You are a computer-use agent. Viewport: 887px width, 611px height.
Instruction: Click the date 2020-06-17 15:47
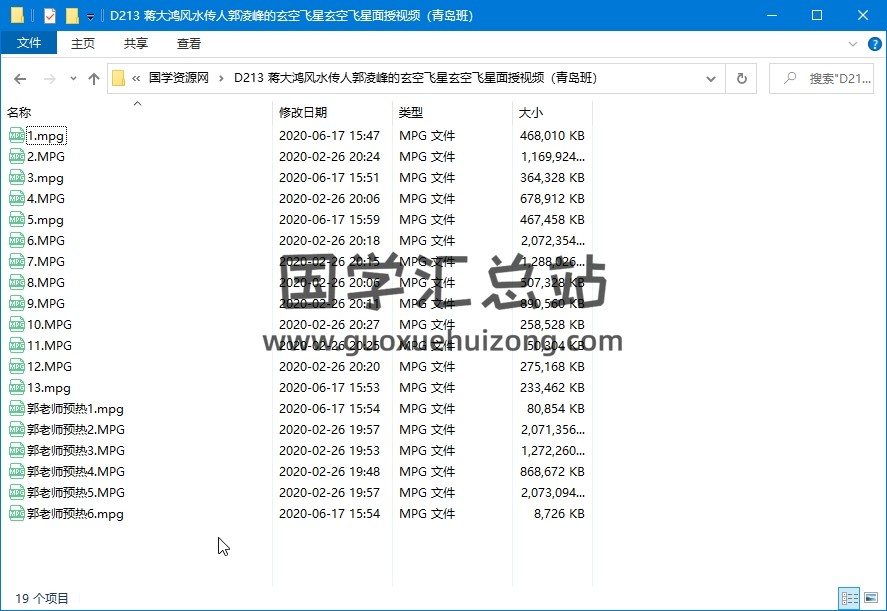pyautogui.click(x=329, y=135)
